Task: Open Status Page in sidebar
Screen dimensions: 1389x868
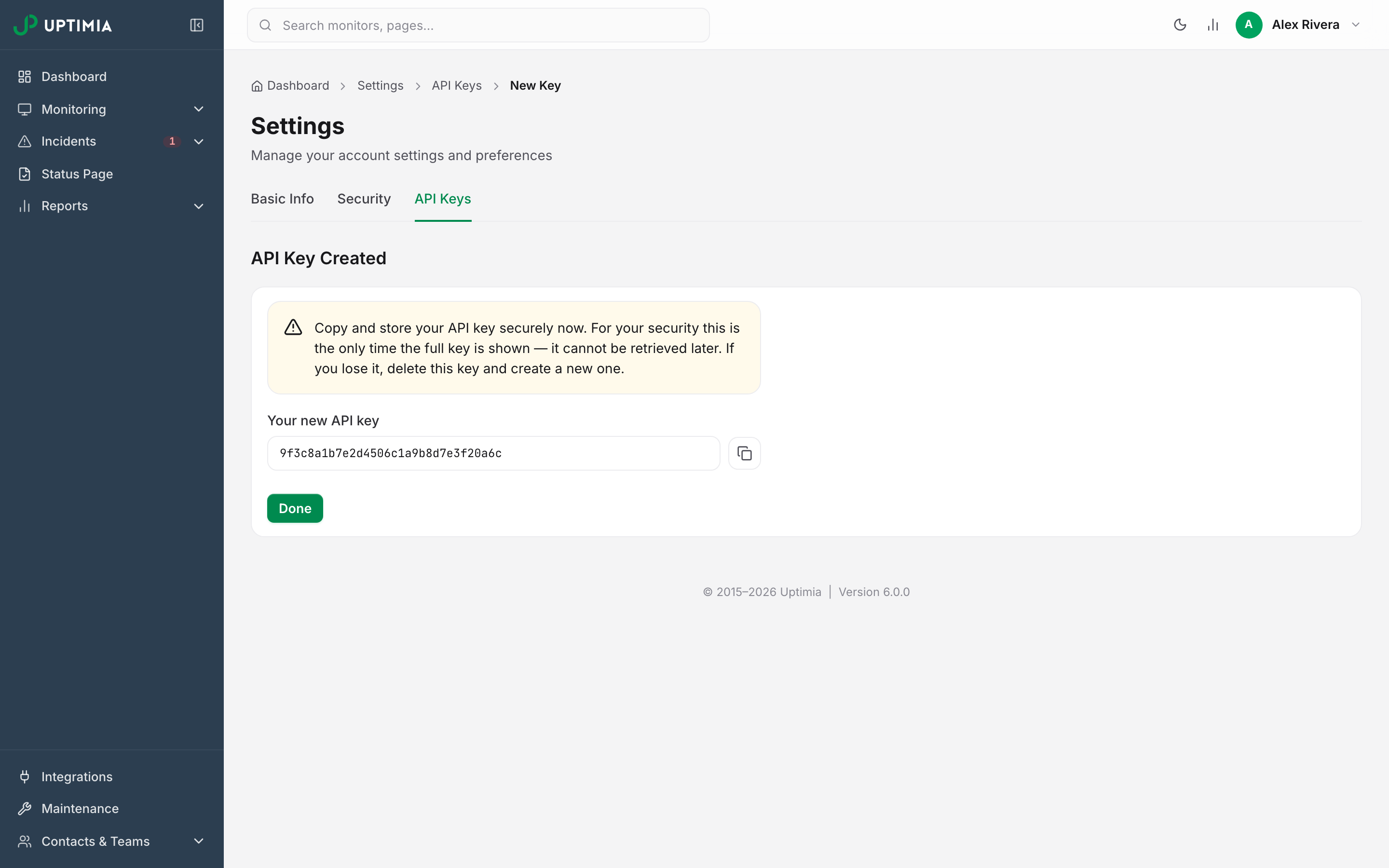Action: (112, 174)
